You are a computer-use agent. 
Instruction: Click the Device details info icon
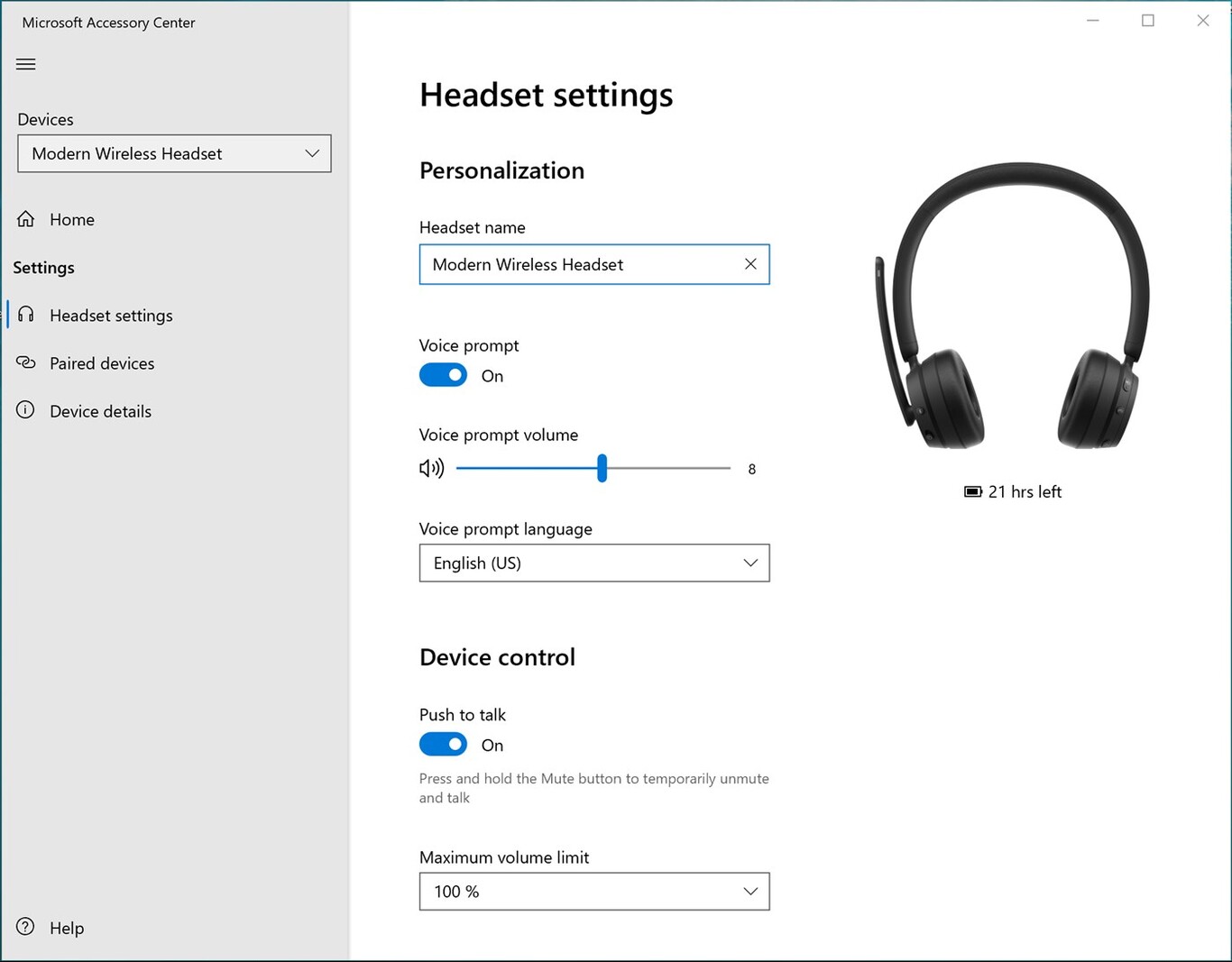coord(25,410)
